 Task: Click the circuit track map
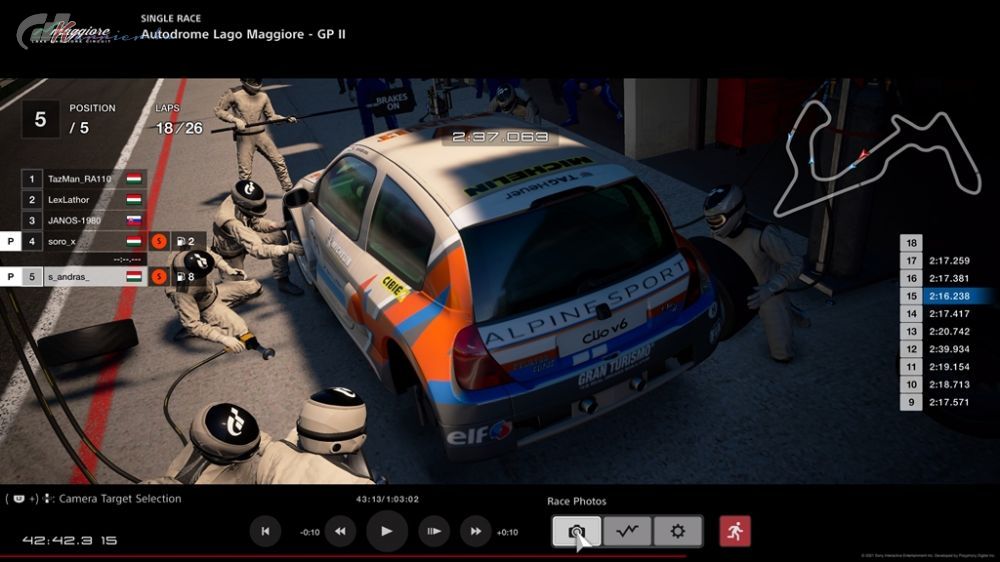point(878,158)
